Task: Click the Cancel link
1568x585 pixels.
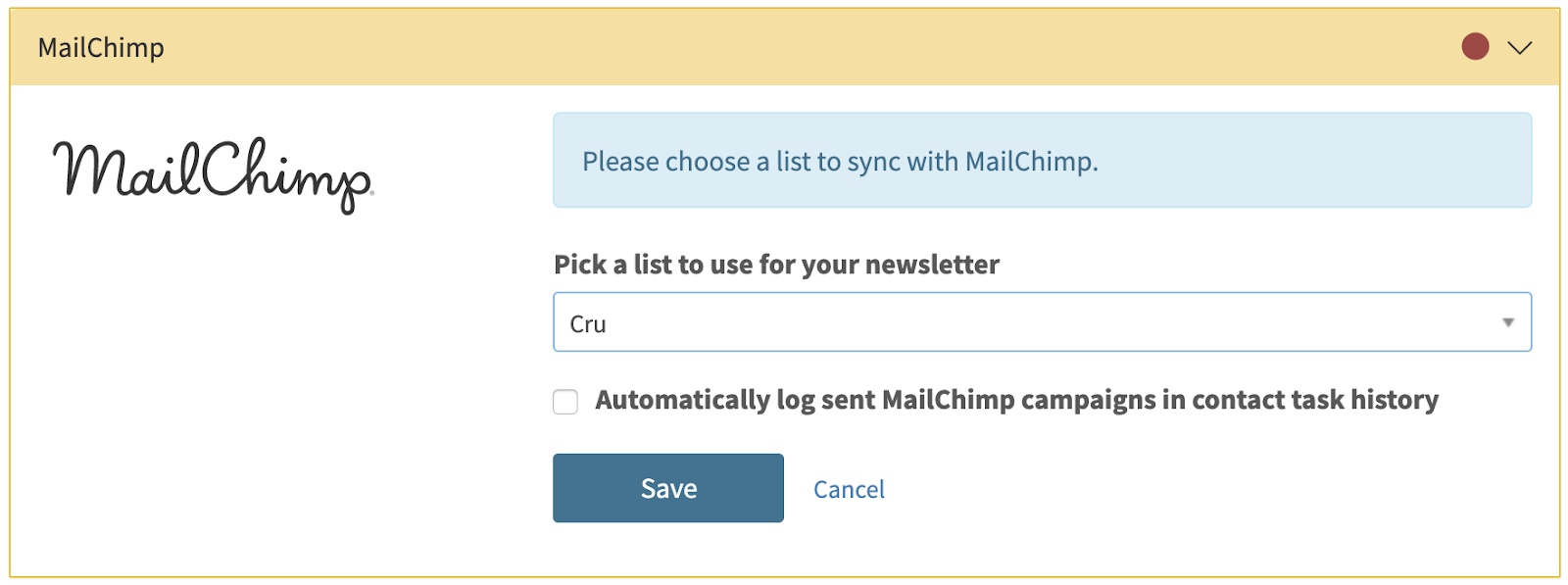Action: [x=849, y=489]
